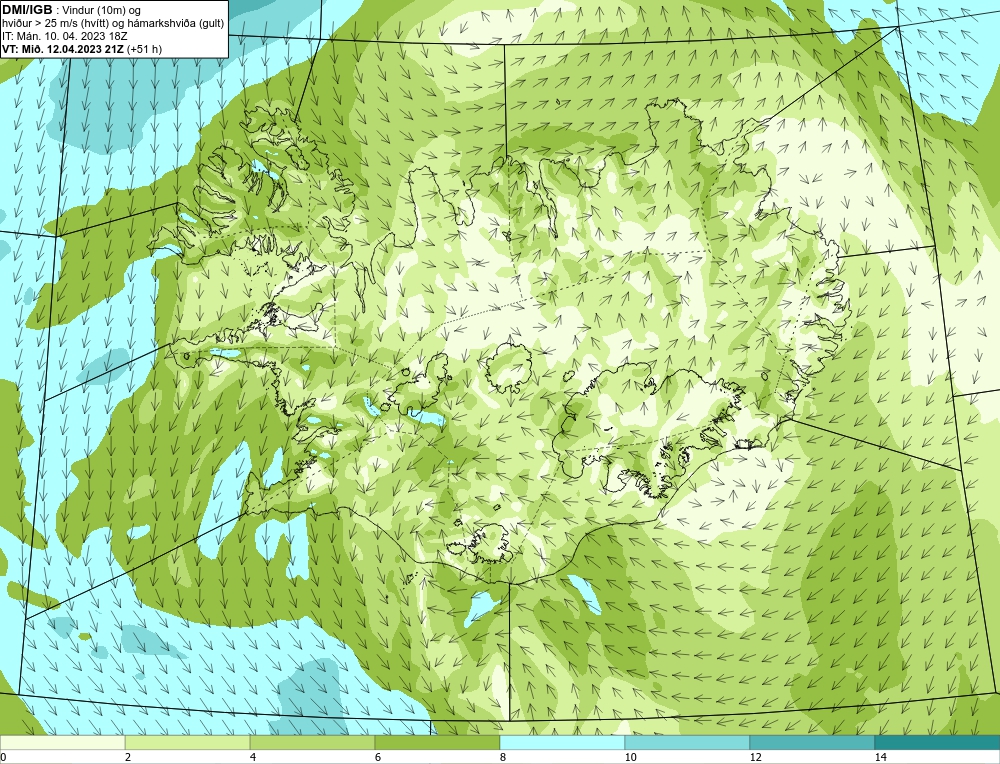Click the legend scale label '12'
This screenshot has width=1000, height=764.
(756, 757)
